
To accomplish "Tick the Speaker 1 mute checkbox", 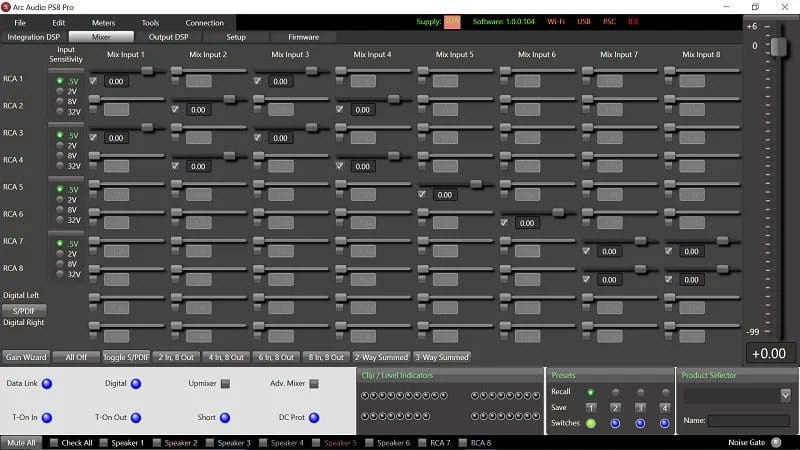I will (x=104, y=443).
